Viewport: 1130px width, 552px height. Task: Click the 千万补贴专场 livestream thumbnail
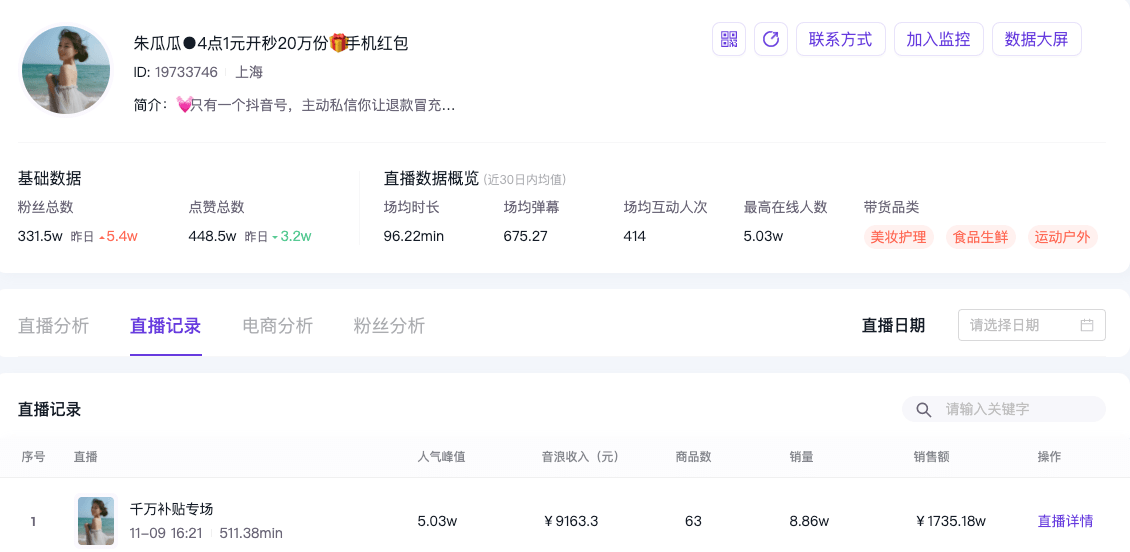96,521
